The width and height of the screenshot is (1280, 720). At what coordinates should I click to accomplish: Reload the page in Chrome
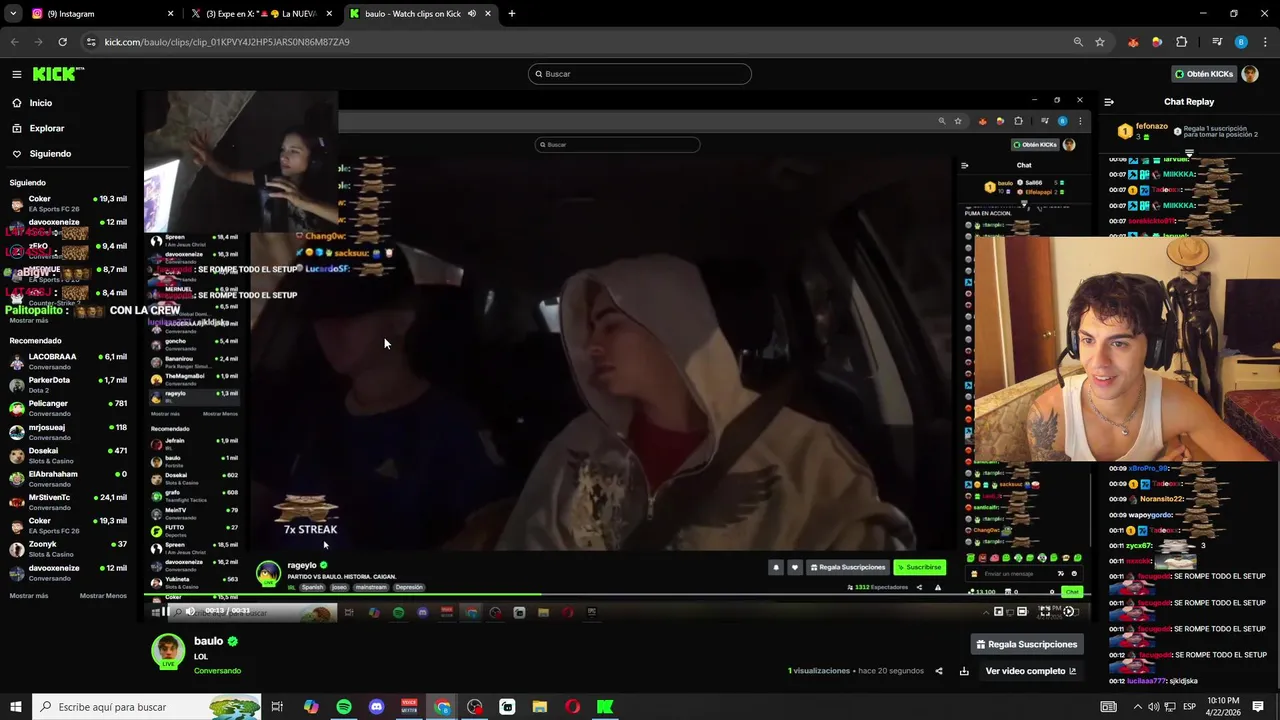(x=62, y=42)
